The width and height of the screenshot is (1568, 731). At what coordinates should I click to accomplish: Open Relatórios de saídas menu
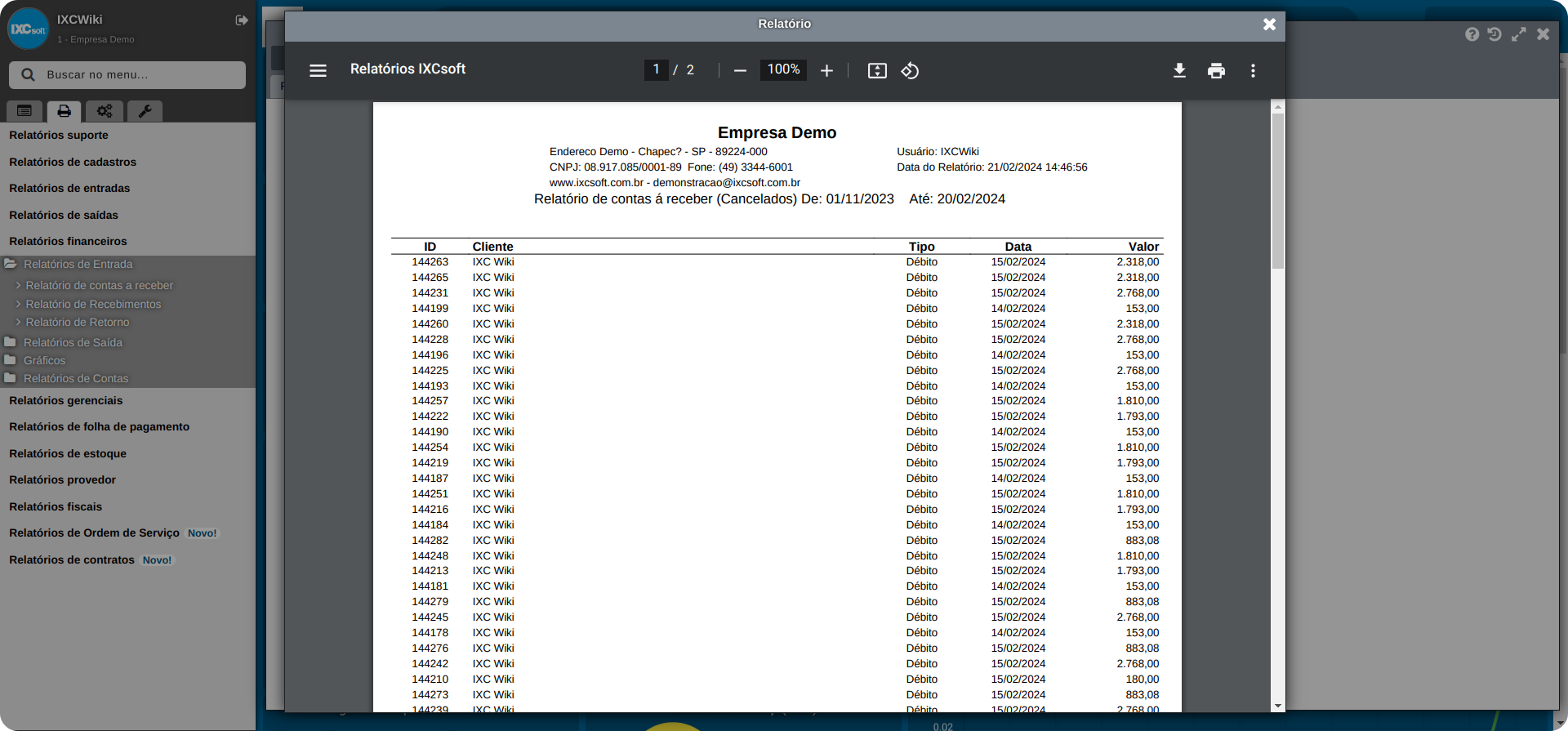64,216
